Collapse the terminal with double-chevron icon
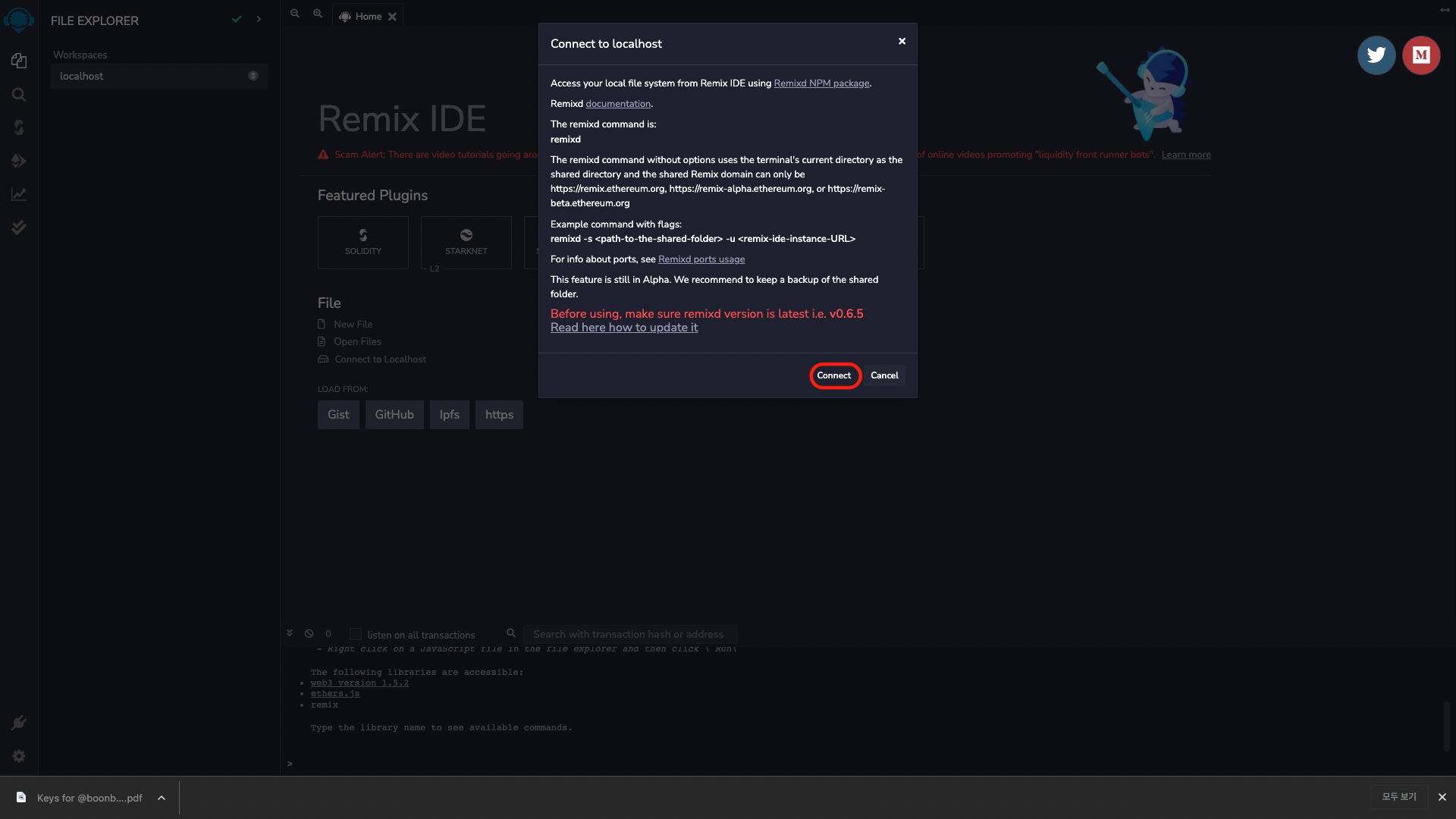This screenshot has height=819, width=1456. pyautogui.click(x=290, y=633)
